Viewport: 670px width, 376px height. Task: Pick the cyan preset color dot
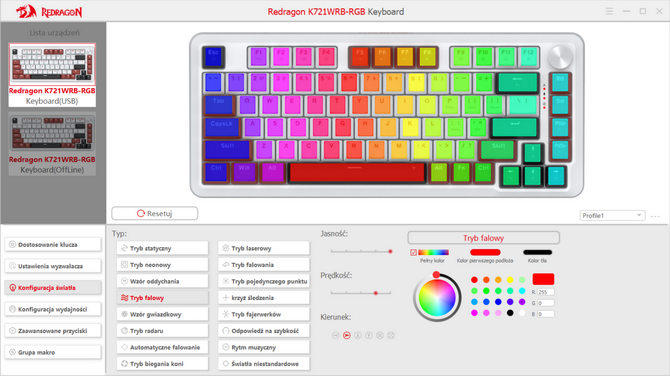[x=522, y=291]
